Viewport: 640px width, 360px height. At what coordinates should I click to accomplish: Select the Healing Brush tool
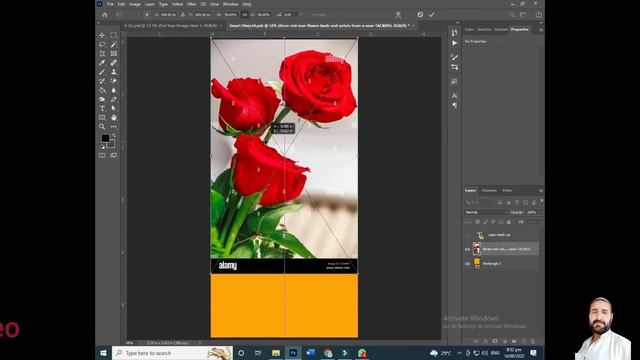[x=114, y=63]
